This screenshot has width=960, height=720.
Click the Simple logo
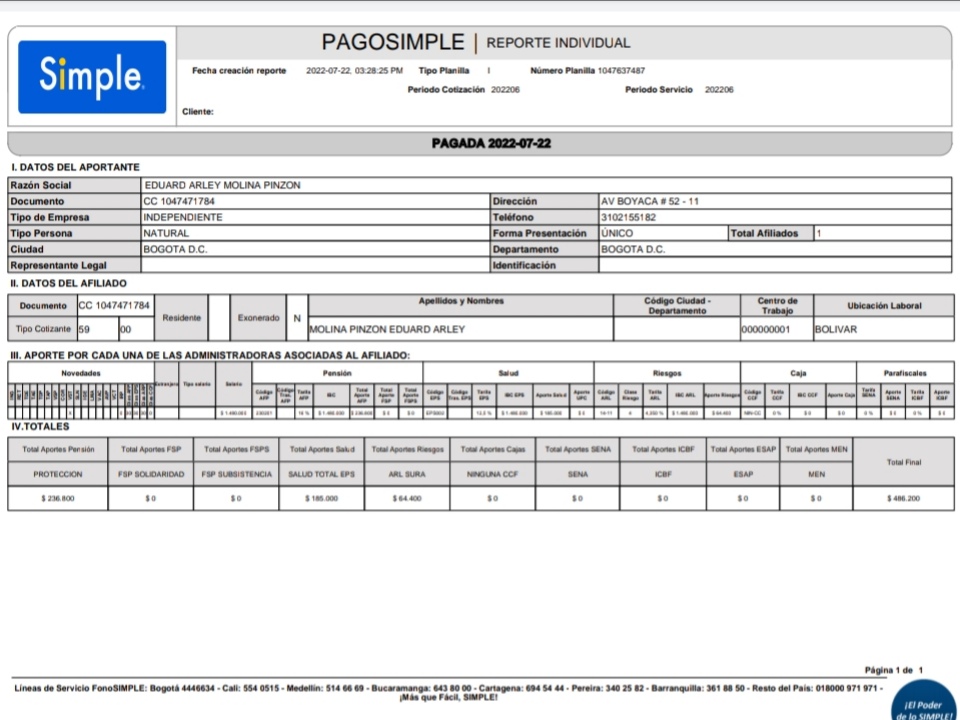tap(92, 77)
